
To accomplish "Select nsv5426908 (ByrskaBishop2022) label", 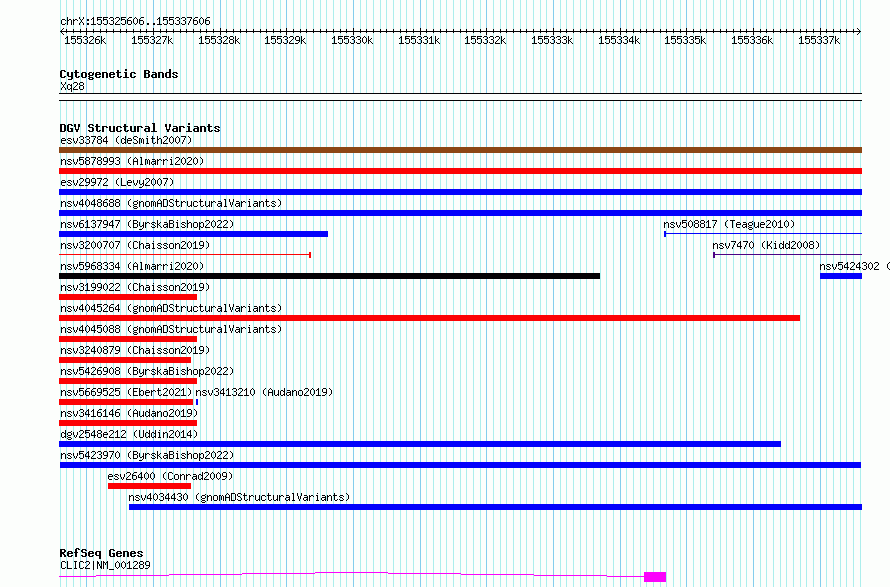I will [x=147, y=371].
